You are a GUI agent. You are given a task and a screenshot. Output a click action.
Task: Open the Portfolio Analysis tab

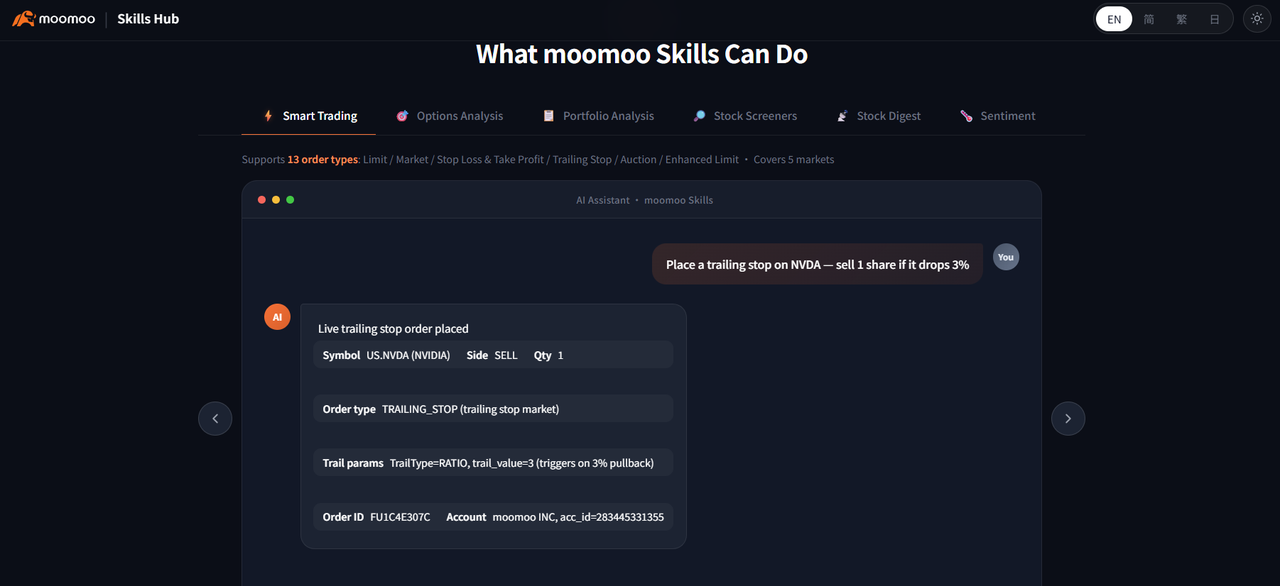coord(598,116)
